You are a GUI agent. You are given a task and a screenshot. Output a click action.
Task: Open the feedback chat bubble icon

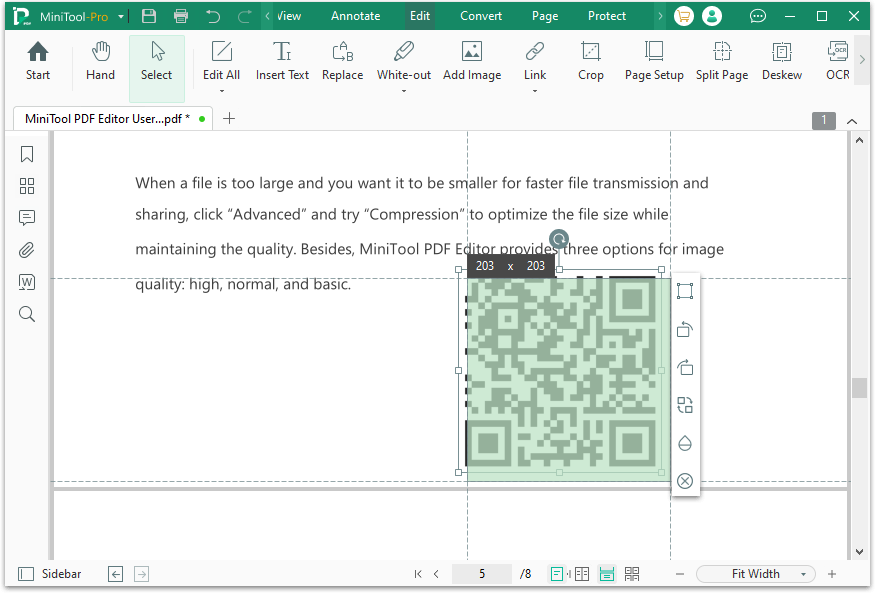[757, 16]
